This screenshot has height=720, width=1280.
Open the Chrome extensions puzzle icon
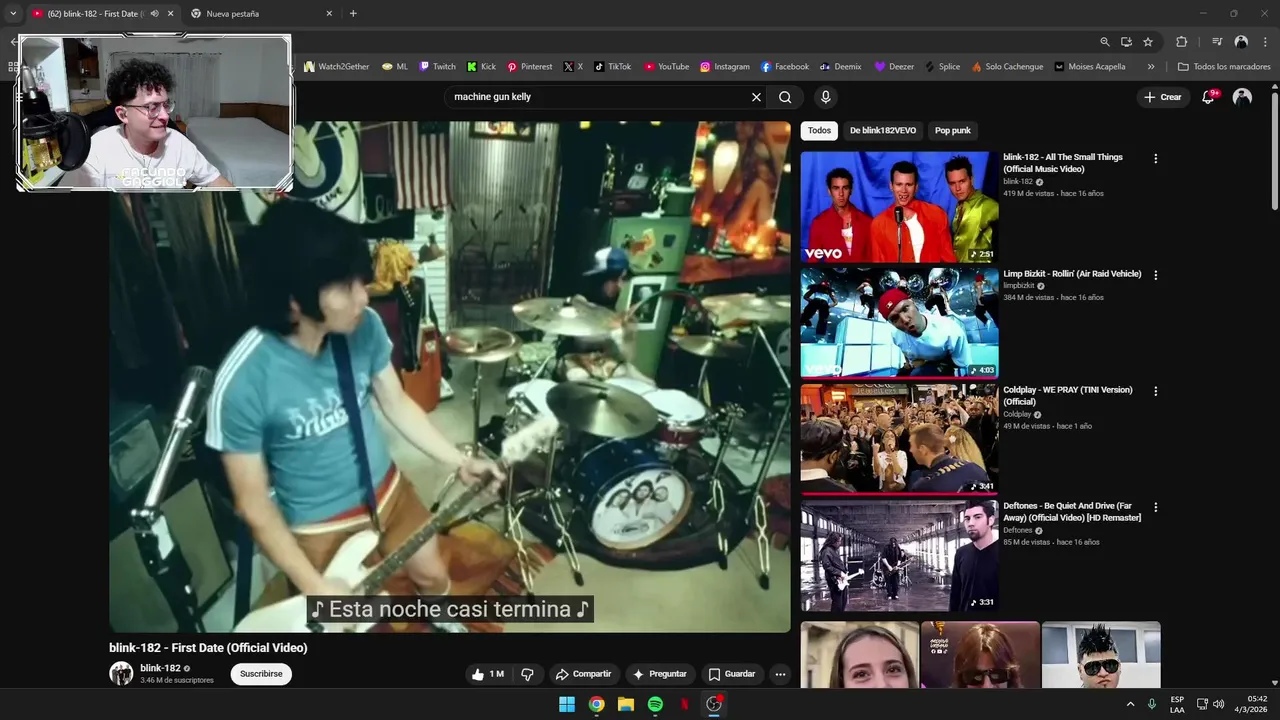coord(1181,42)
